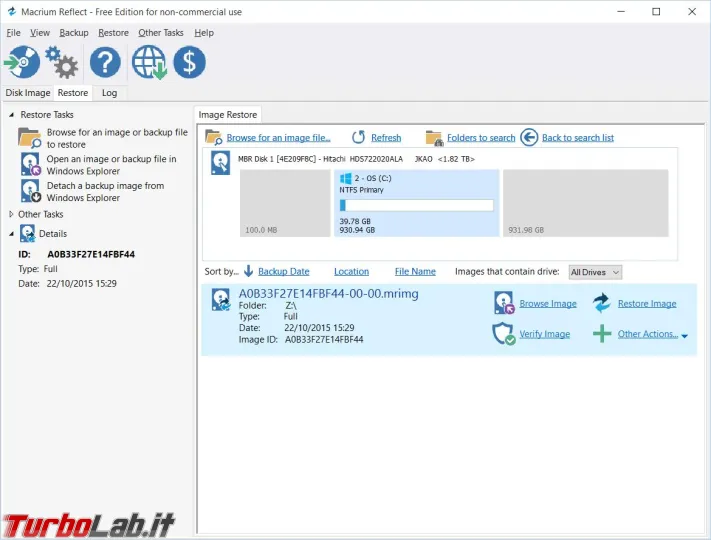Click the dollar sign purchase icon
The height and width of the screenshot is (540, 711).
(x=189, y=63)
